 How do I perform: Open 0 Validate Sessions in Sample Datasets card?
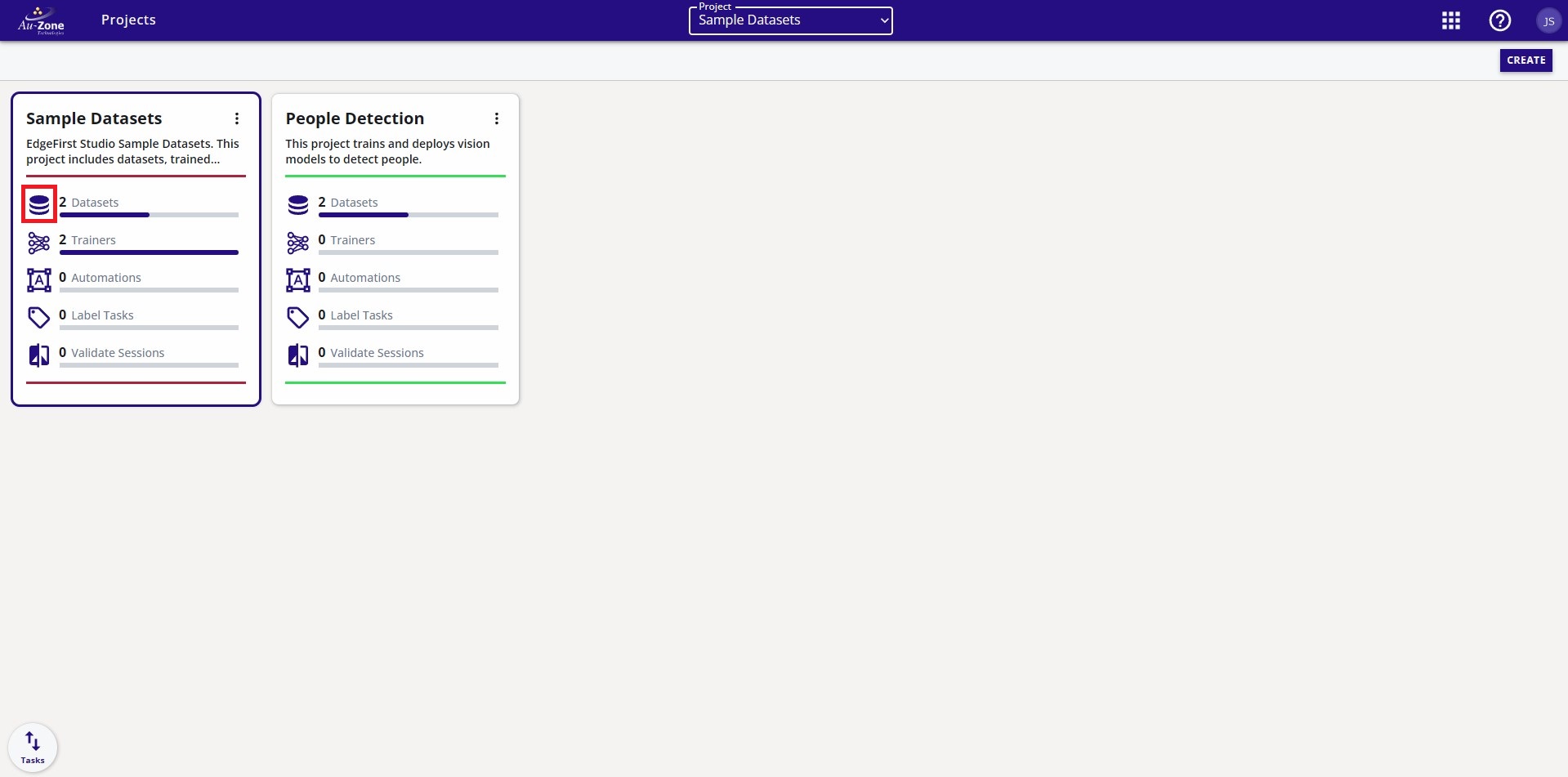[x=112, y=352]
